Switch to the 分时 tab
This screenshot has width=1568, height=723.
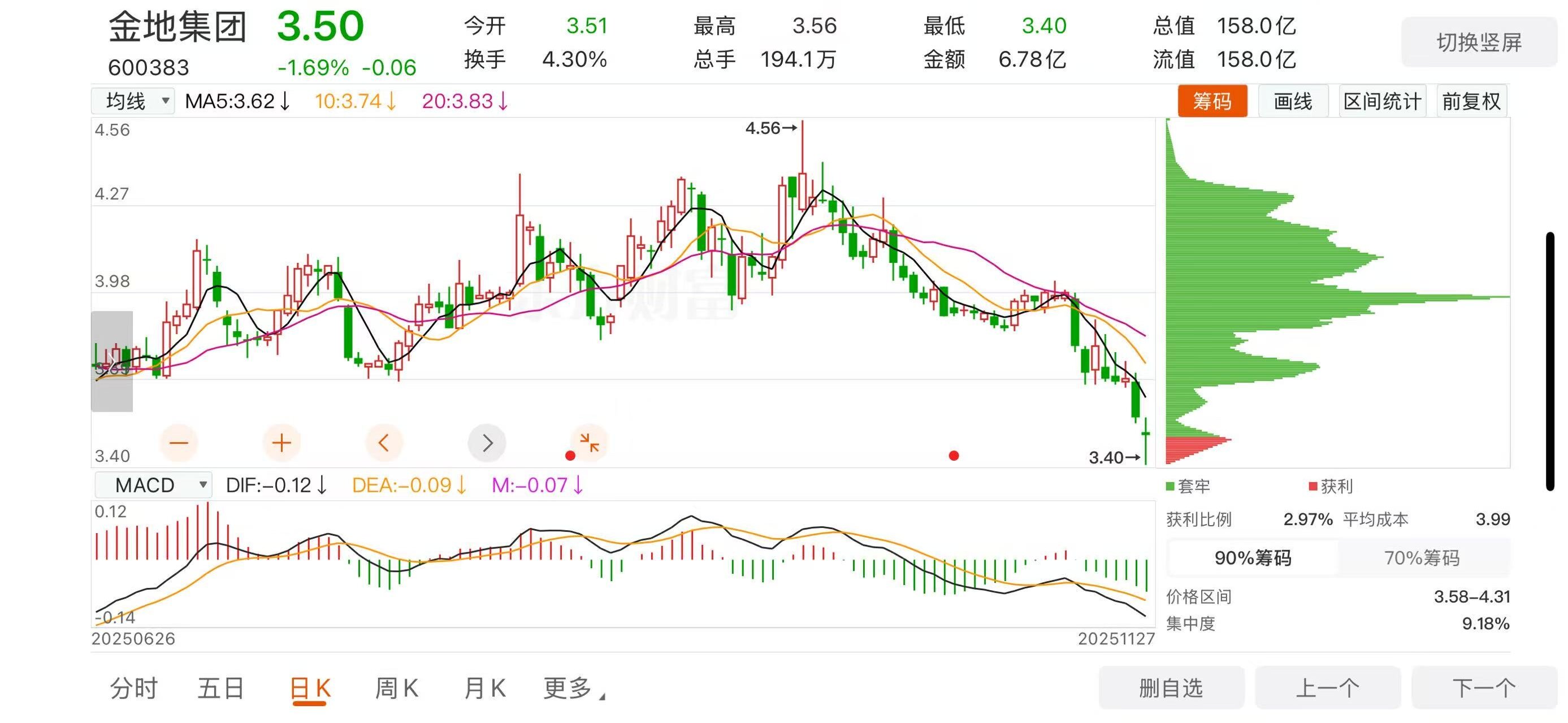tap(133, 689)
